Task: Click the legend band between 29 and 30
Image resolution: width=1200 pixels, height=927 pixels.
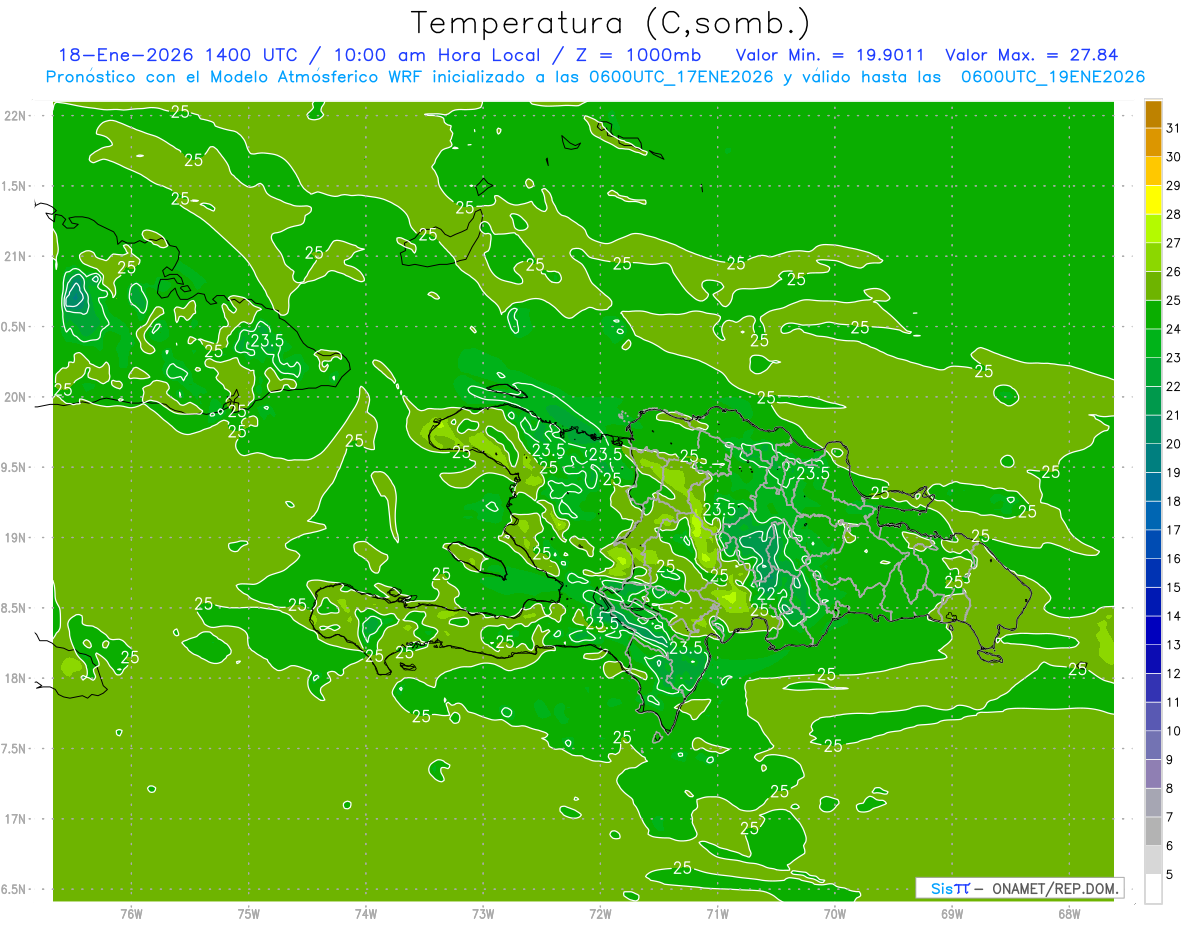Action: pyautogui.click(x=1153, y=172)
